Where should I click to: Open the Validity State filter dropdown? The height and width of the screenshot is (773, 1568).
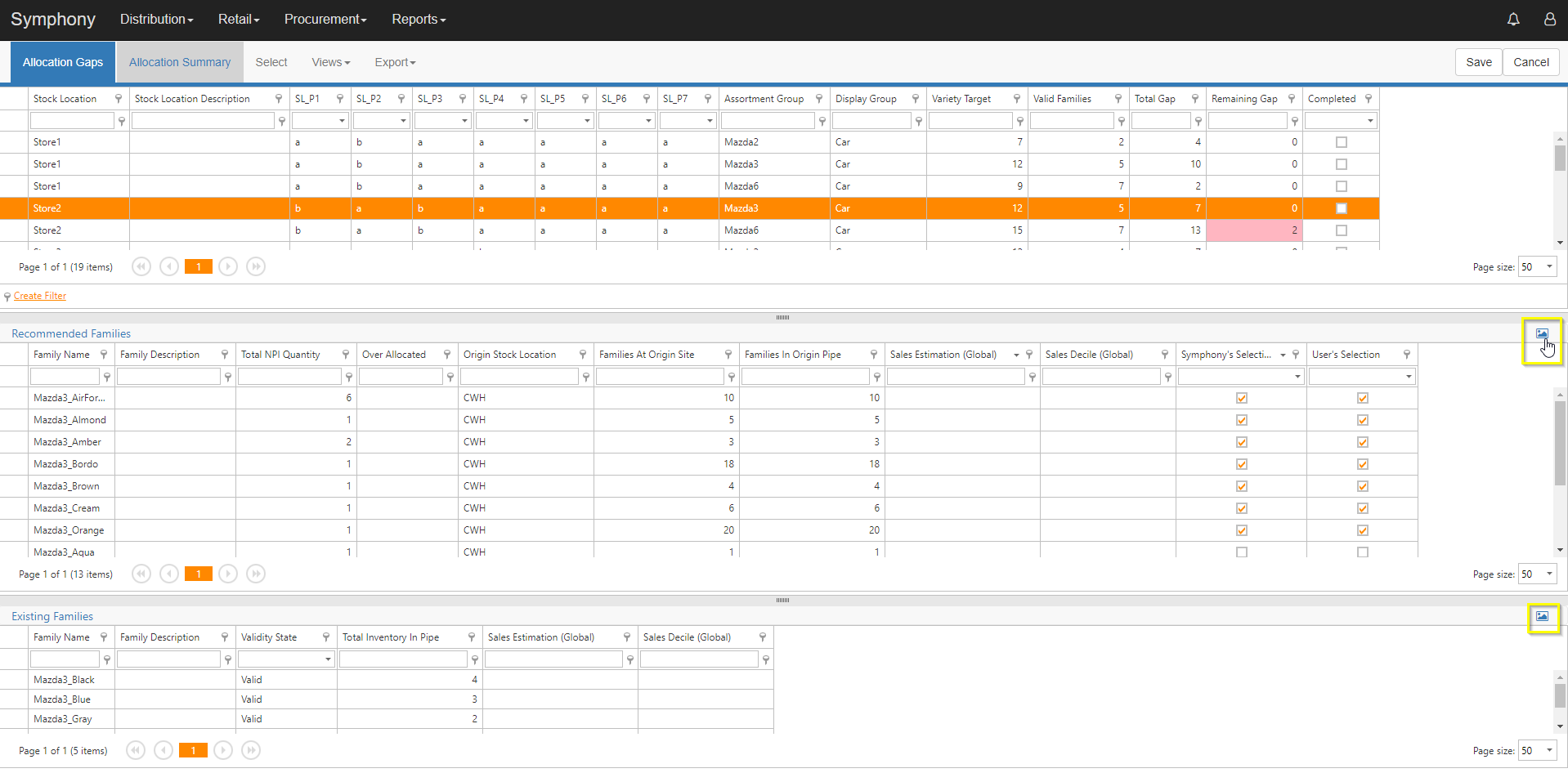click(x=326, y=659)
